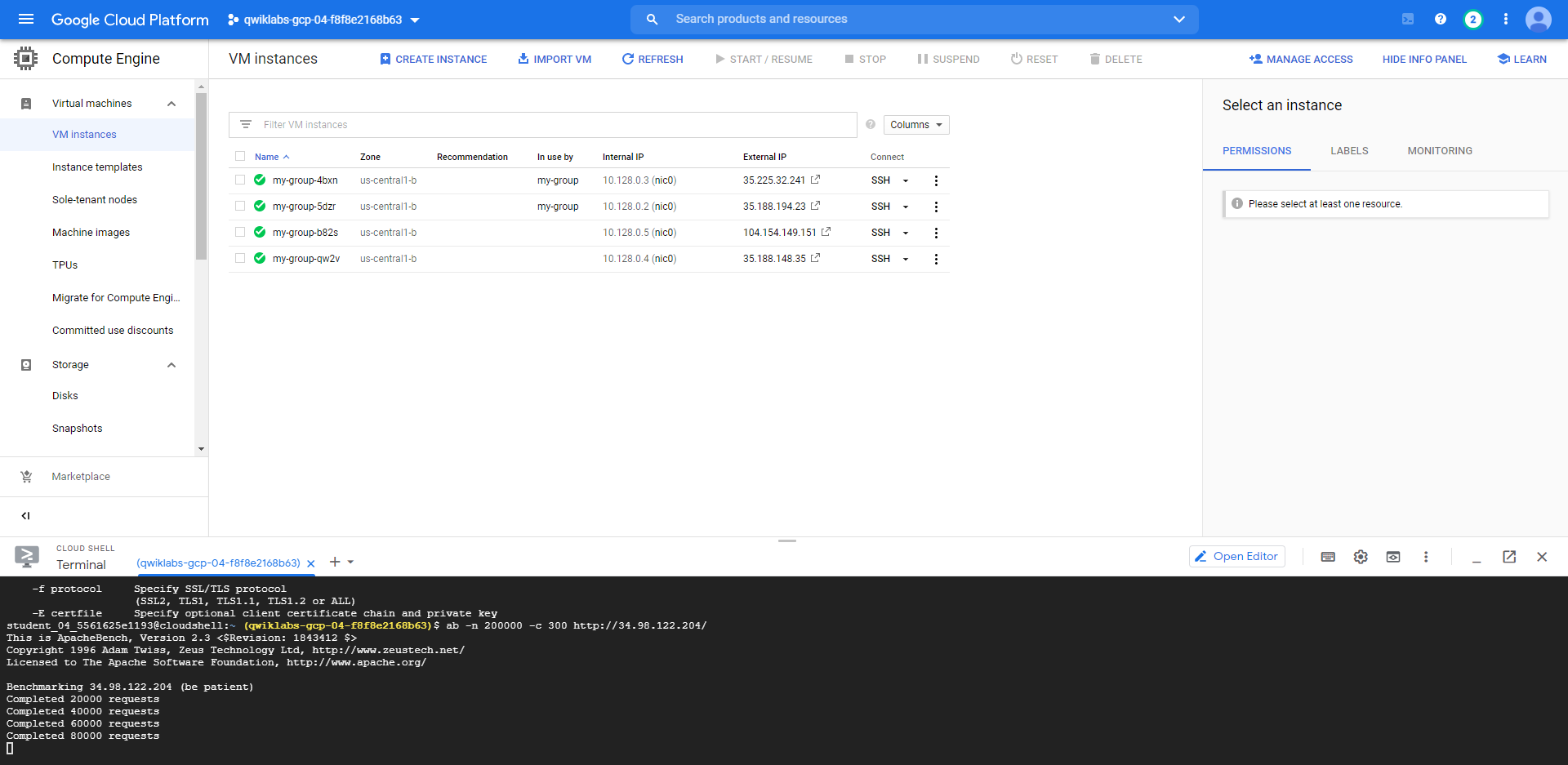Click the Search products and resources field

click(x=915, y=19)
